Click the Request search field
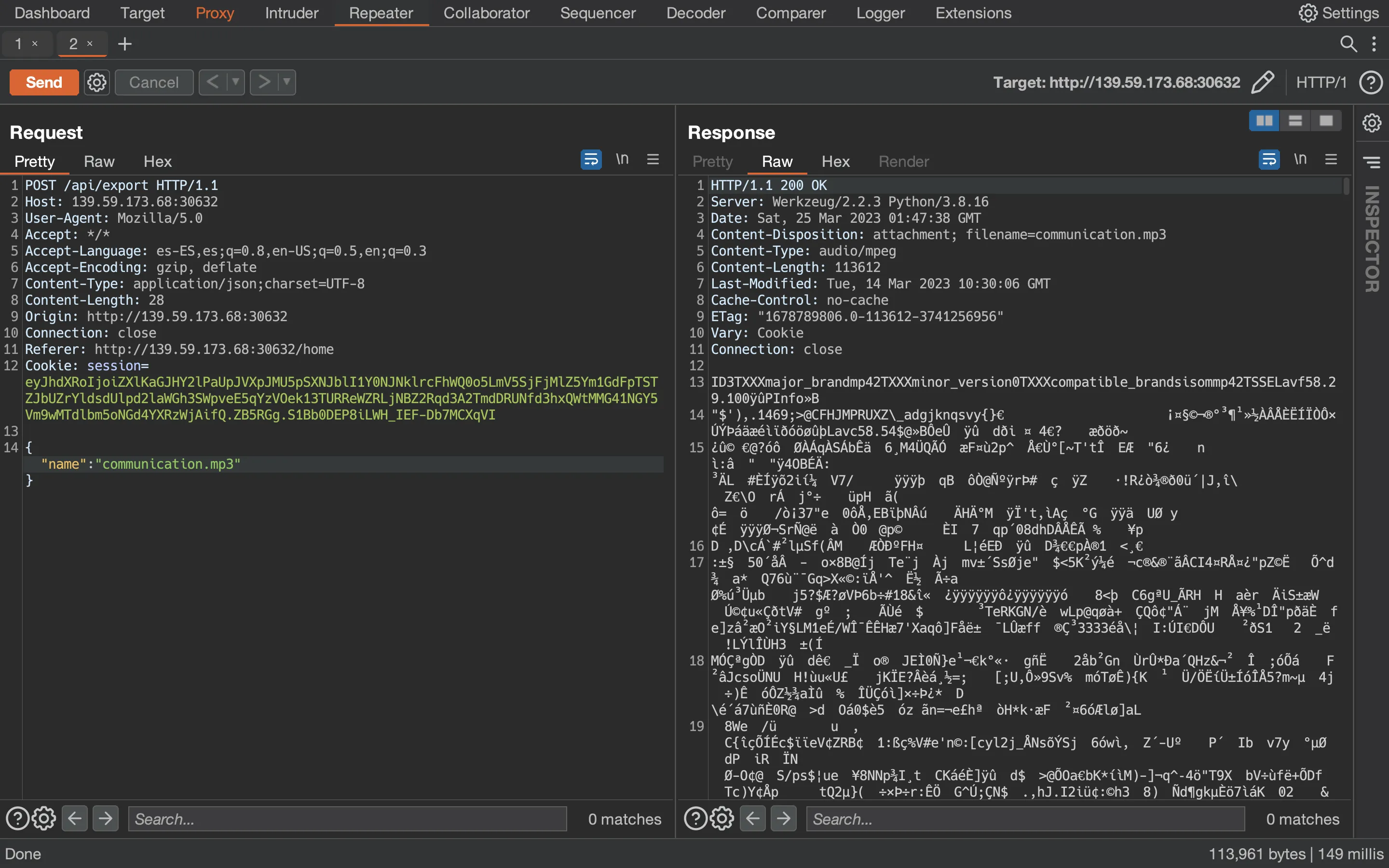 (x=347, y=819)
